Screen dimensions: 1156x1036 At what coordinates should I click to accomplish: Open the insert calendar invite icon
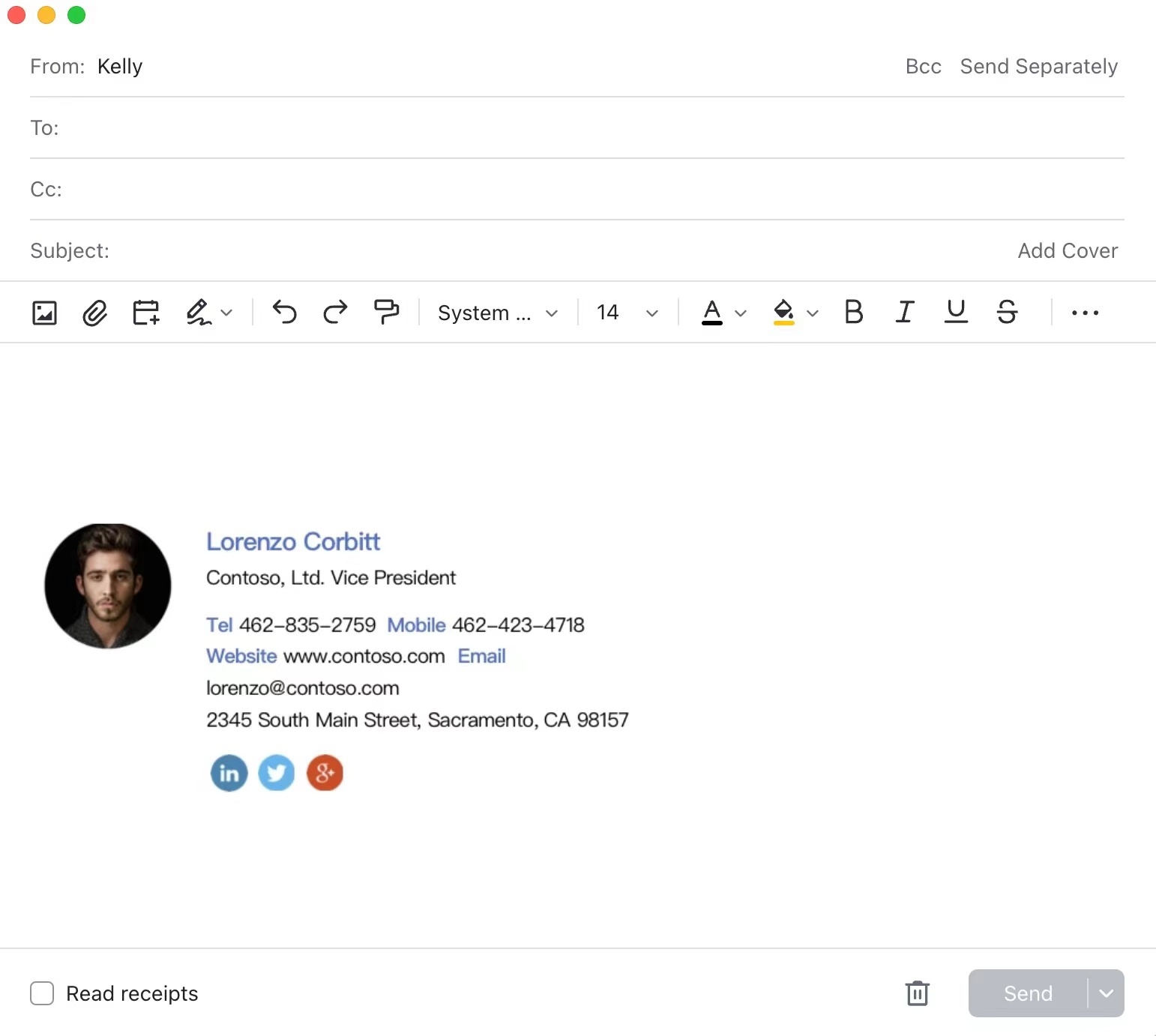(145, 313)
